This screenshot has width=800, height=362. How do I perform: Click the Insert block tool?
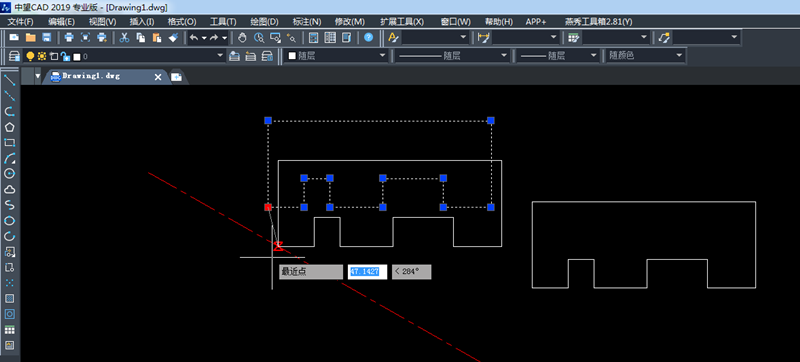pos(9,251)
